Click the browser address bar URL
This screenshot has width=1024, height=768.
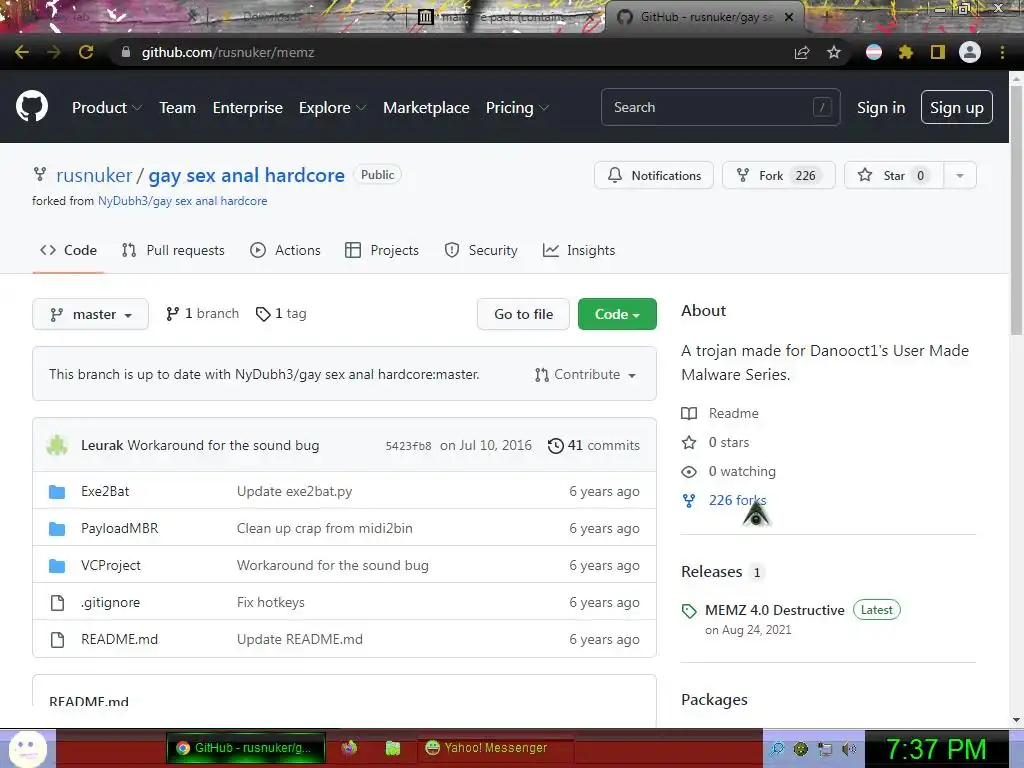[228, 52]
